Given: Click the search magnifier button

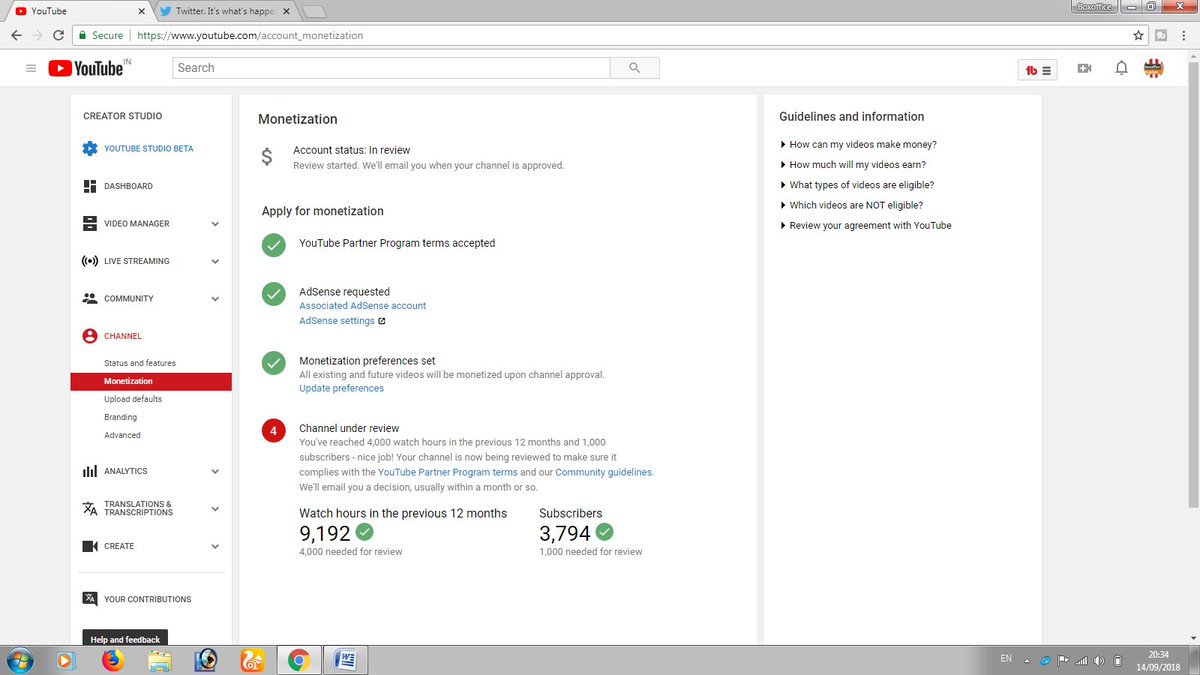Looking at the screenshot, I should tap(635, 68).
